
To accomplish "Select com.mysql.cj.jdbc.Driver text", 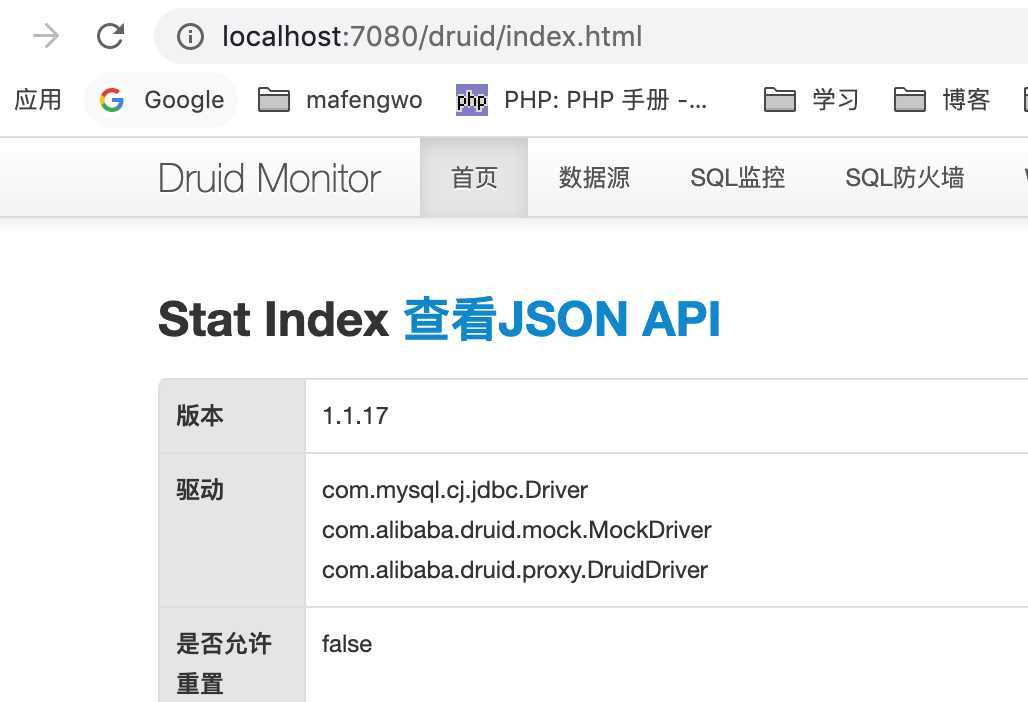I will [x=455, y=490].
